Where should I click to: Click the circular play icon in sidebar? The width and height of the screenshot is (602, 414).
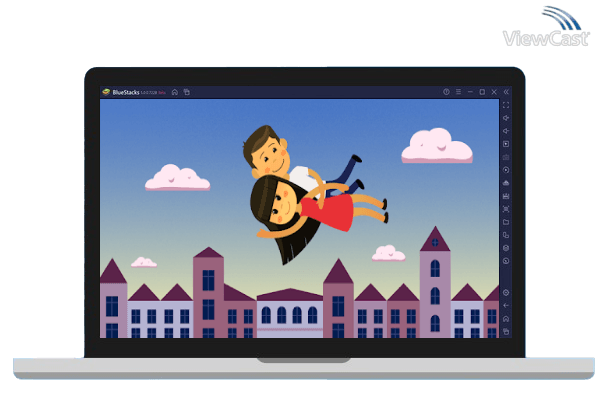tap(506, 170)
